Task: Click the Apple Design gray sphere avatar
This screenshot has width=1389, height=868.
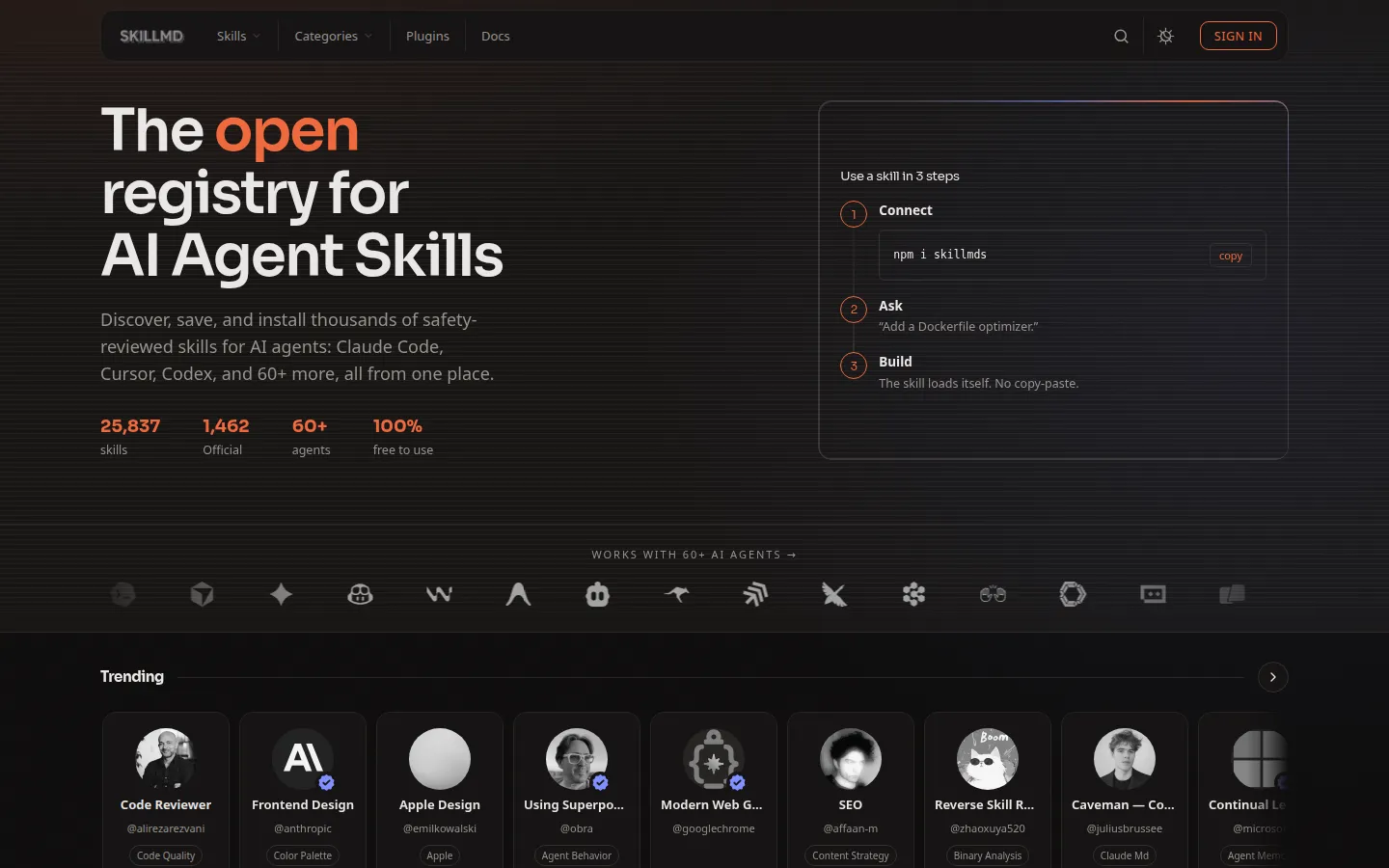Action: [440, 759]
